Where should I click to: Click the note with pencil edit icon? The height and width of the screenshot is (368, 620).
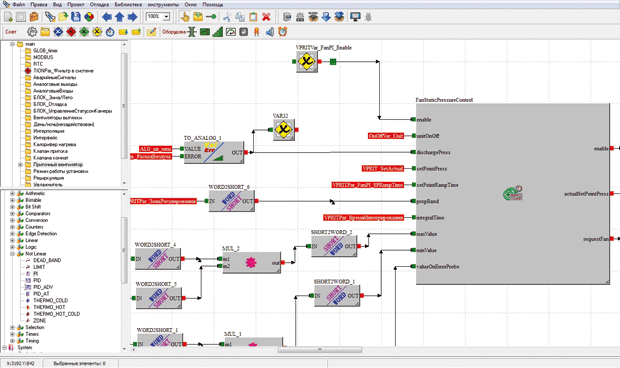(151, 32)
